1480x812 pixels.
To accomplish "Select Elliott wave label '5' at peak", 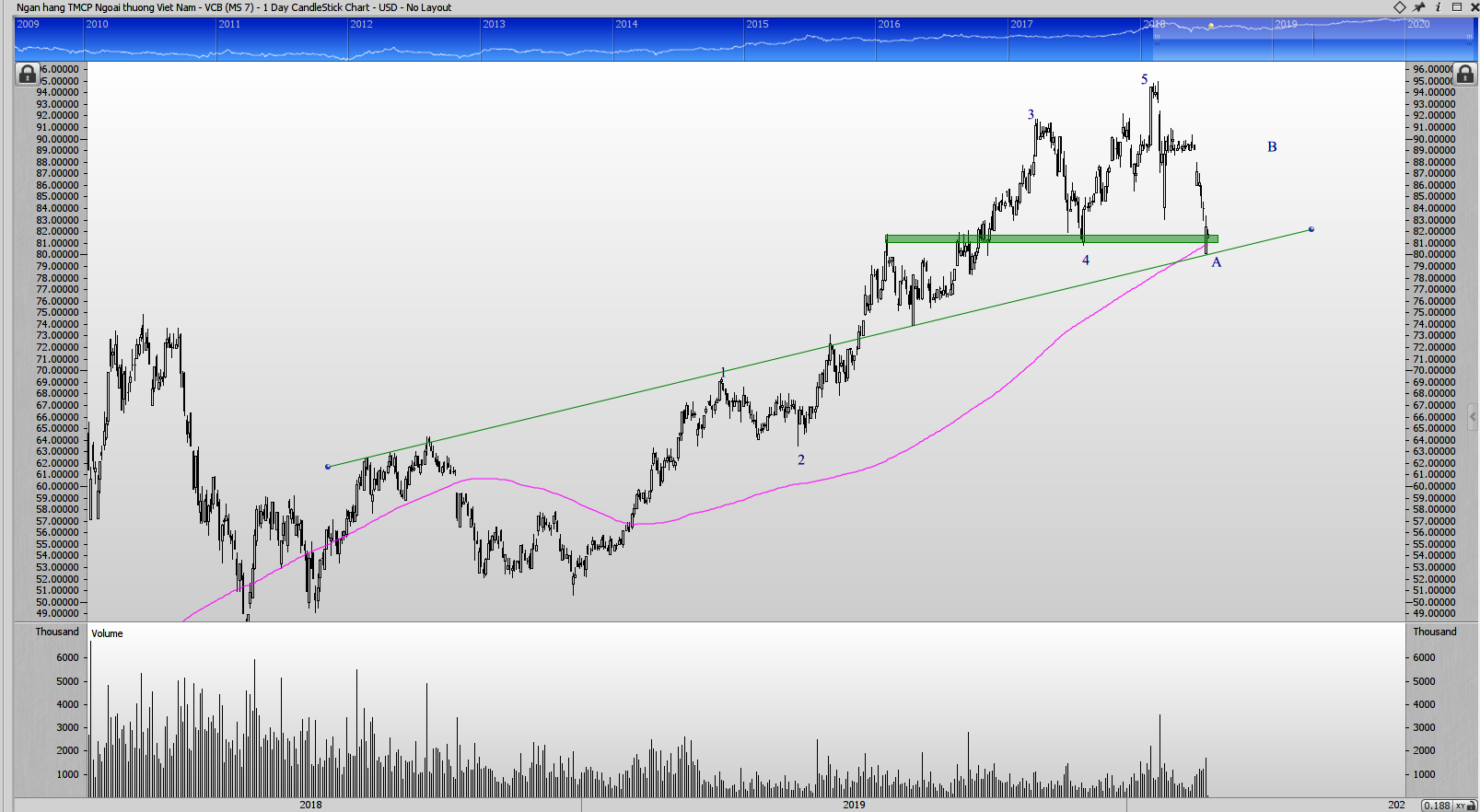I will pyautogui.click(x=1145, y=80).
